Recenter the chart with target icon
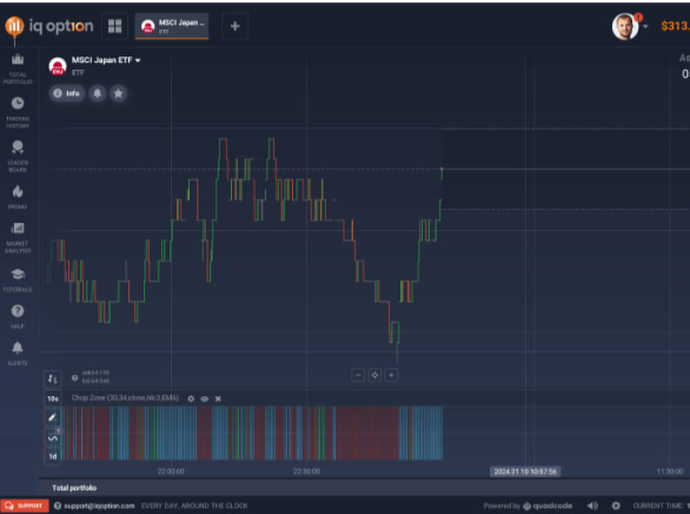The width and height of the screenshot is (690, 514). (x=374, y=375)
